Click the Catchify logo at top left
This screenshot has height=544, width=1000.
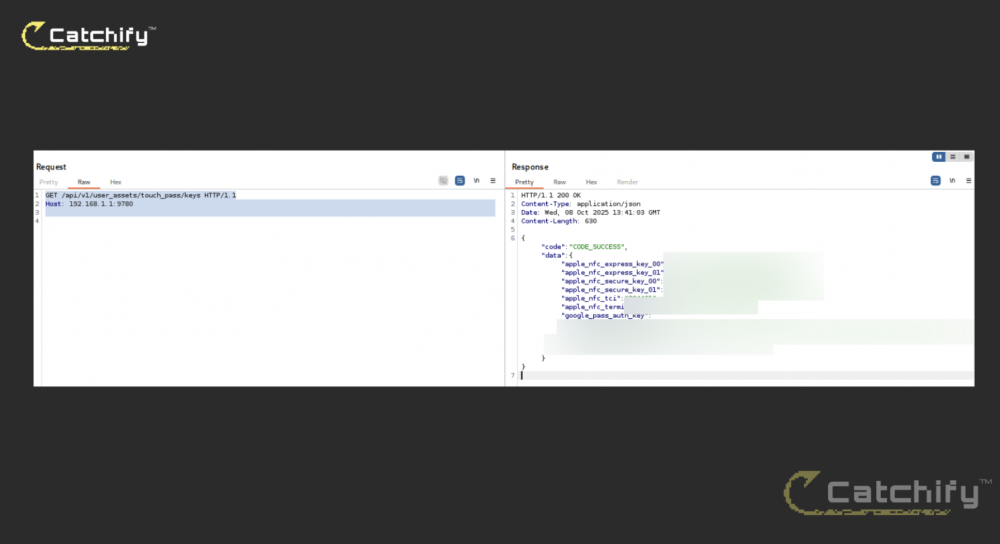pos(89,37)
